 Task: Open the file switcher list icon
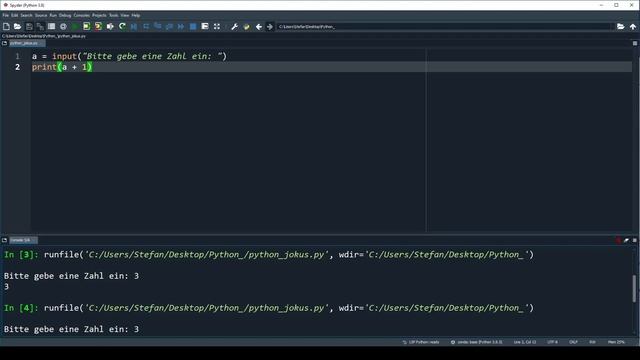(x=51, y=27)
